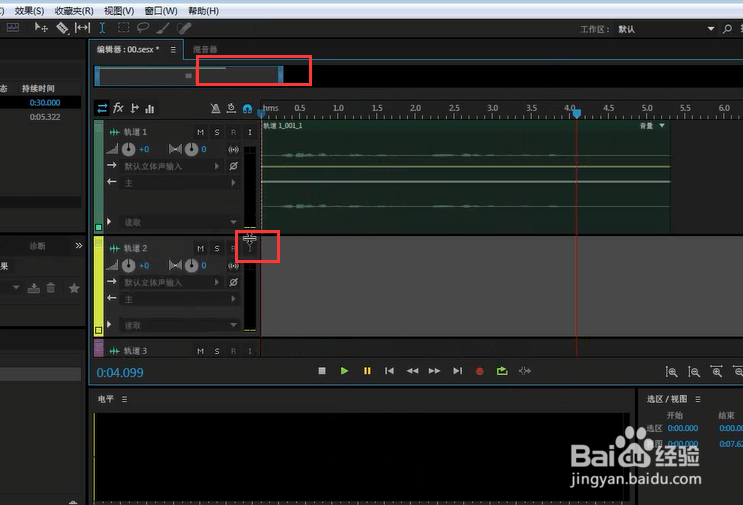
Task: Select the Slip tool
Action: [x=82, y=28]
